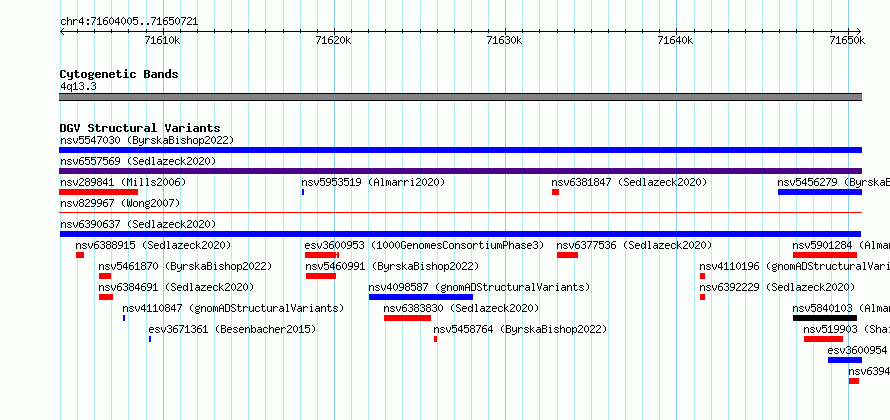The width and height of the screenshot is (890, 420).
Task: Click the nsv5547030 (ByrskaBishop2022) label
Action: tap(147, 140)
